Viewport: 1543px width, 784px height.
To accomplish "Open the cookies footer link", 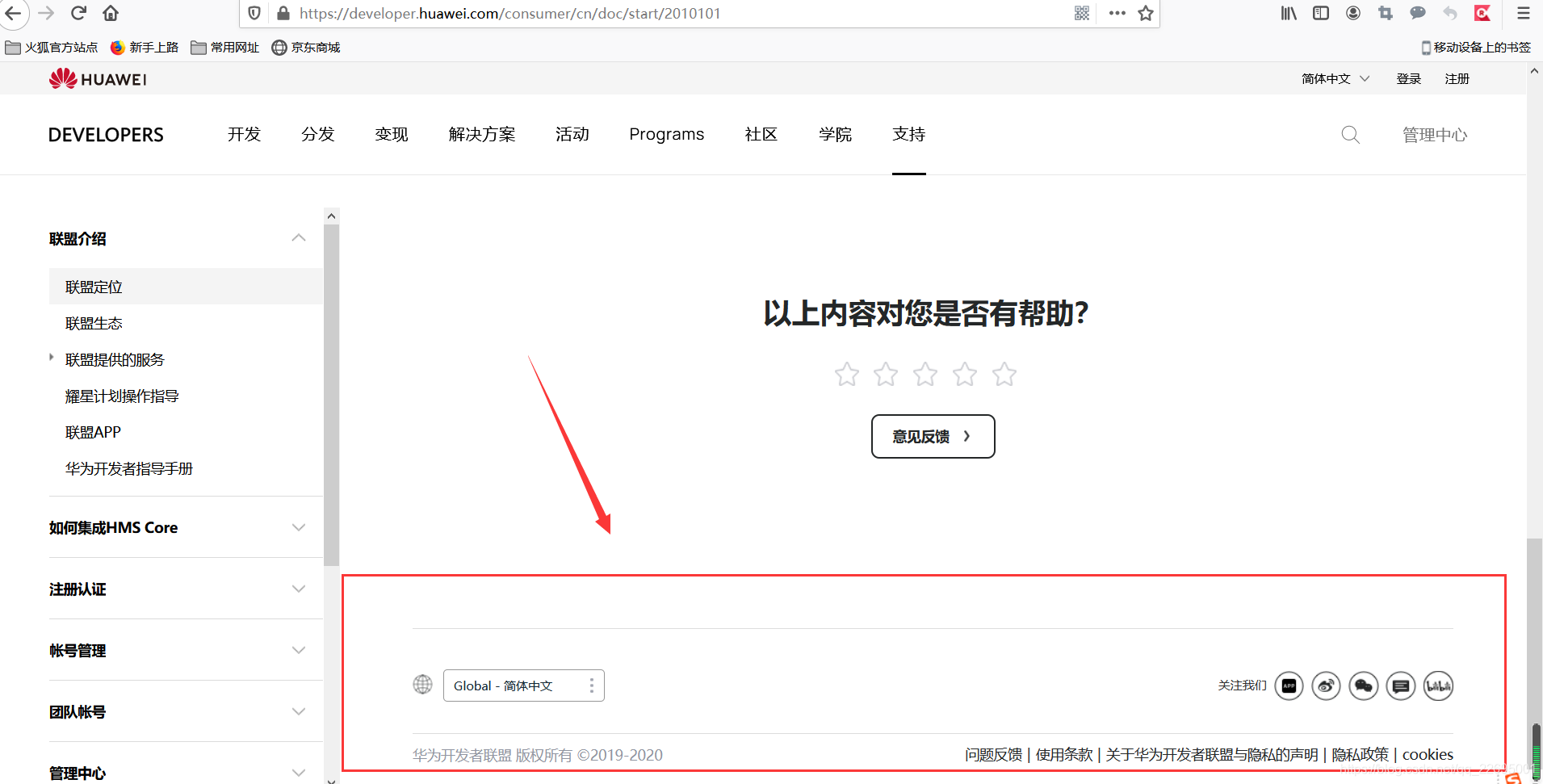I will click(1428, 754).
